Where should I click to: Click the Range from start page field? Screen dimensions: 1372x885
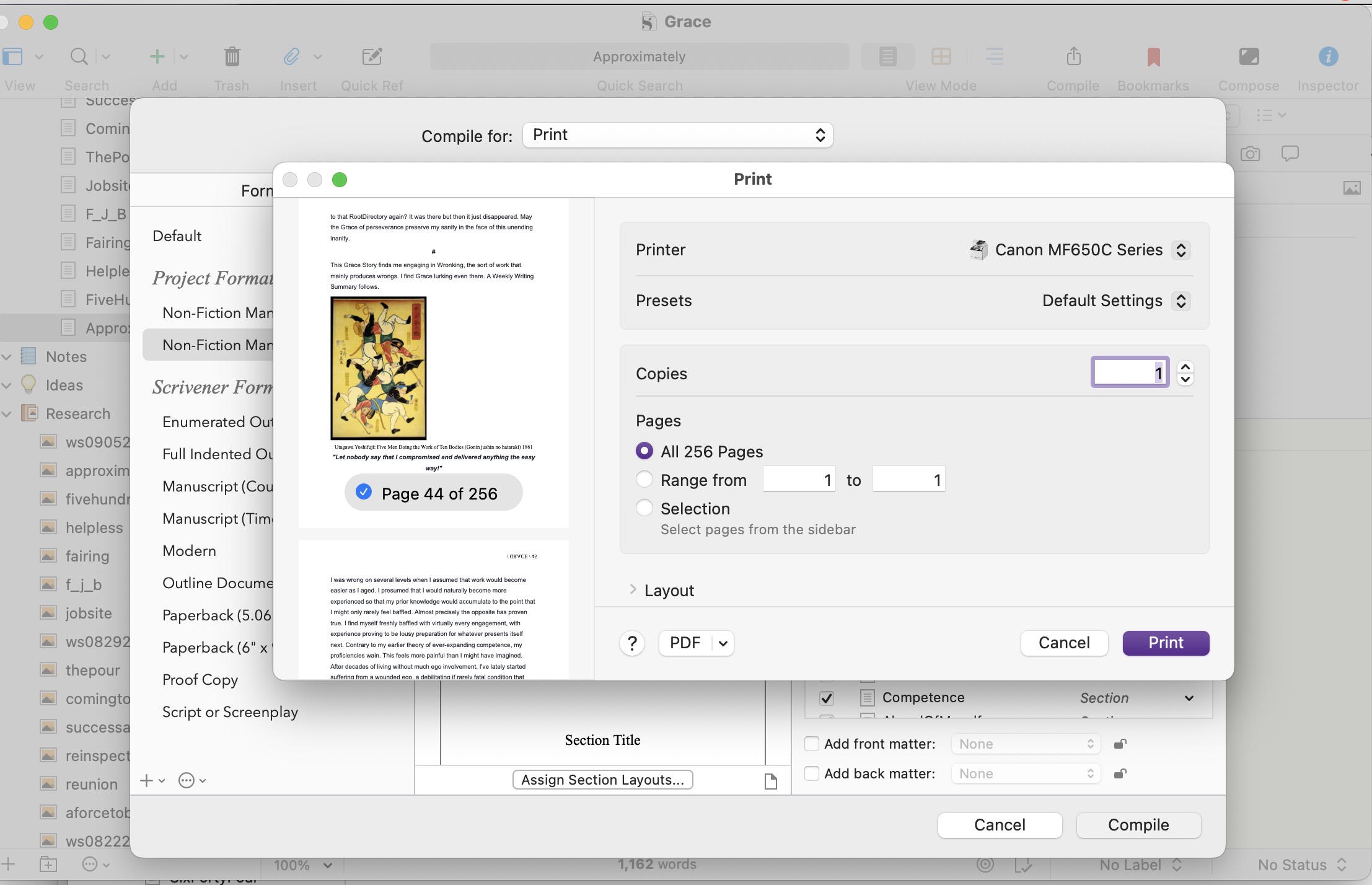point(799,480)
